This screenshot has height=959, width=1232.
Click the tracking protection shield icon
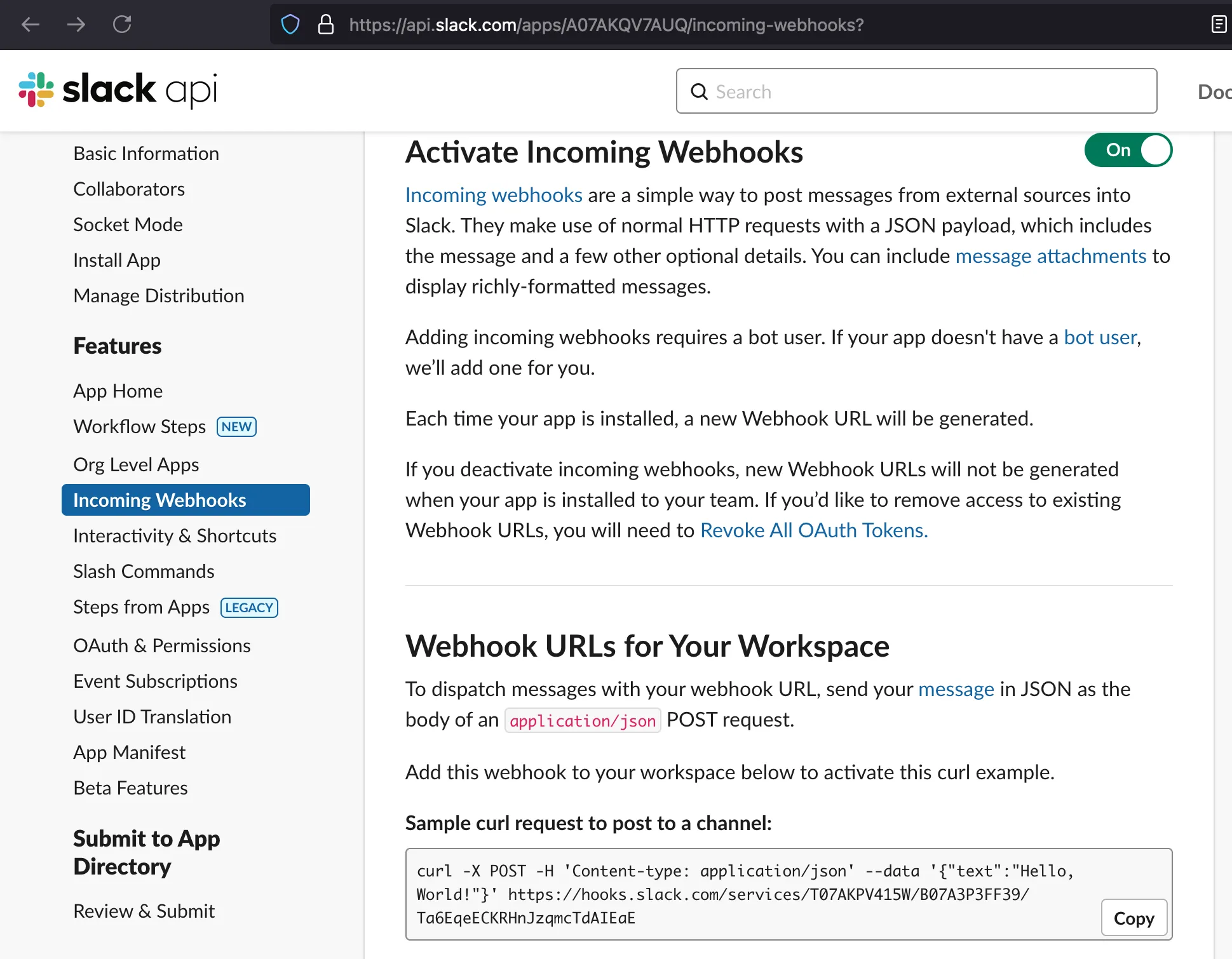tap(290, 25)
